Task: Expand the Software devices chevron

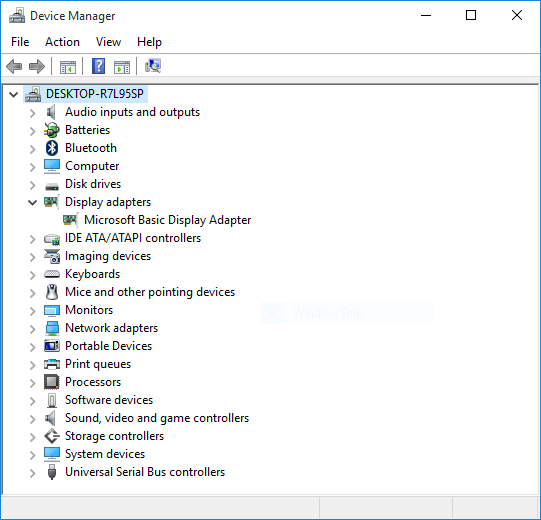Action: (33, 401)
